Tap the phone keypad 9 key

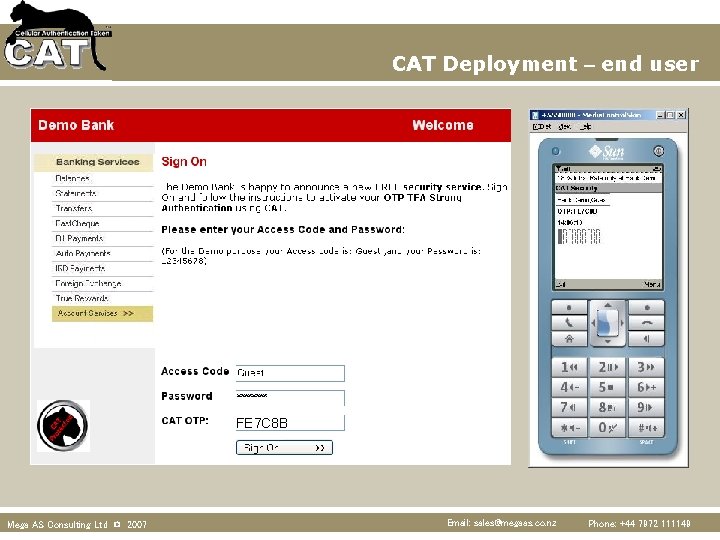pos(646,407)
